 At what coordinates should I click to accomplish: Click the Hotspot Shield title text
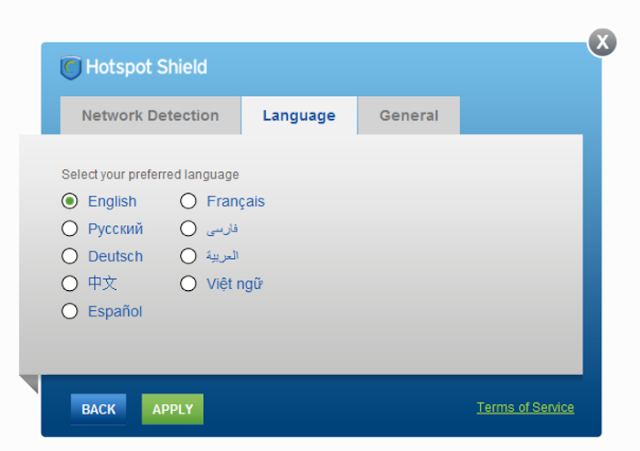[x=147, y=67]
